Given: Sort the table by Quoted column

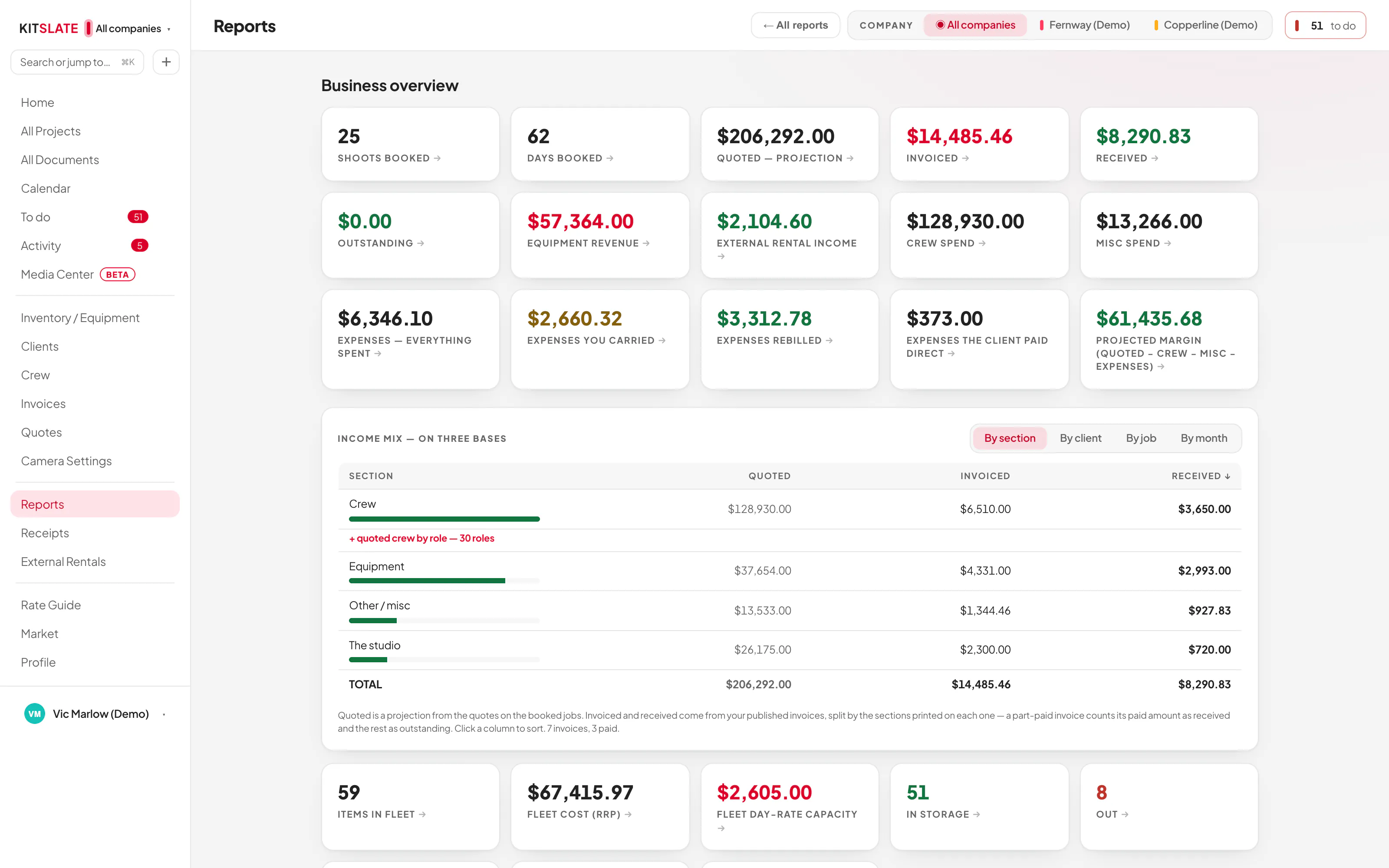Looking at the screenshot, I should click(x=769, y=476).
